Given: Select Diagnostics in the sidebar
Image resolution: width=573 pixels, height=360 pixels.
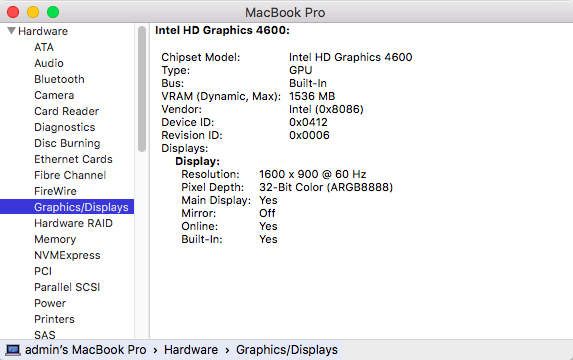Looking at the screenshot, I should [x=65, y=127].
